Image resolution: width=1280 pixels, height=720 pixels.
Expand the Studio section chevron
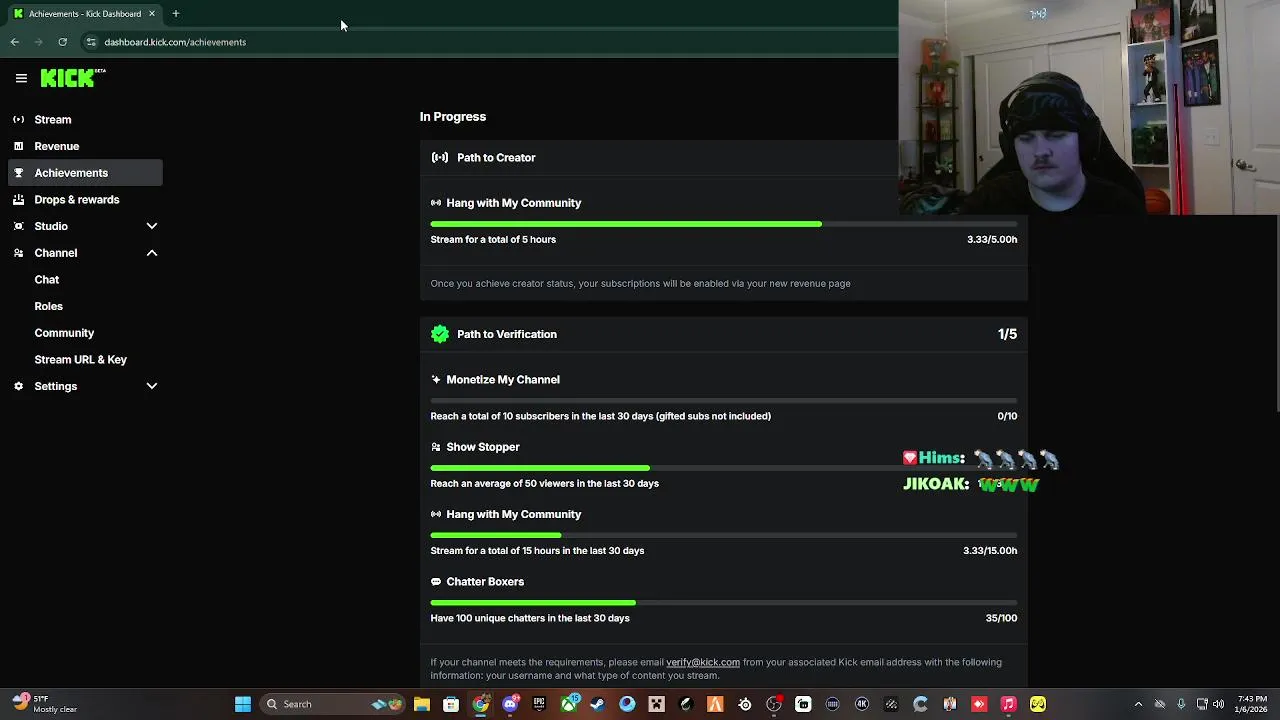pyautogui.click(x=152, y=226)
